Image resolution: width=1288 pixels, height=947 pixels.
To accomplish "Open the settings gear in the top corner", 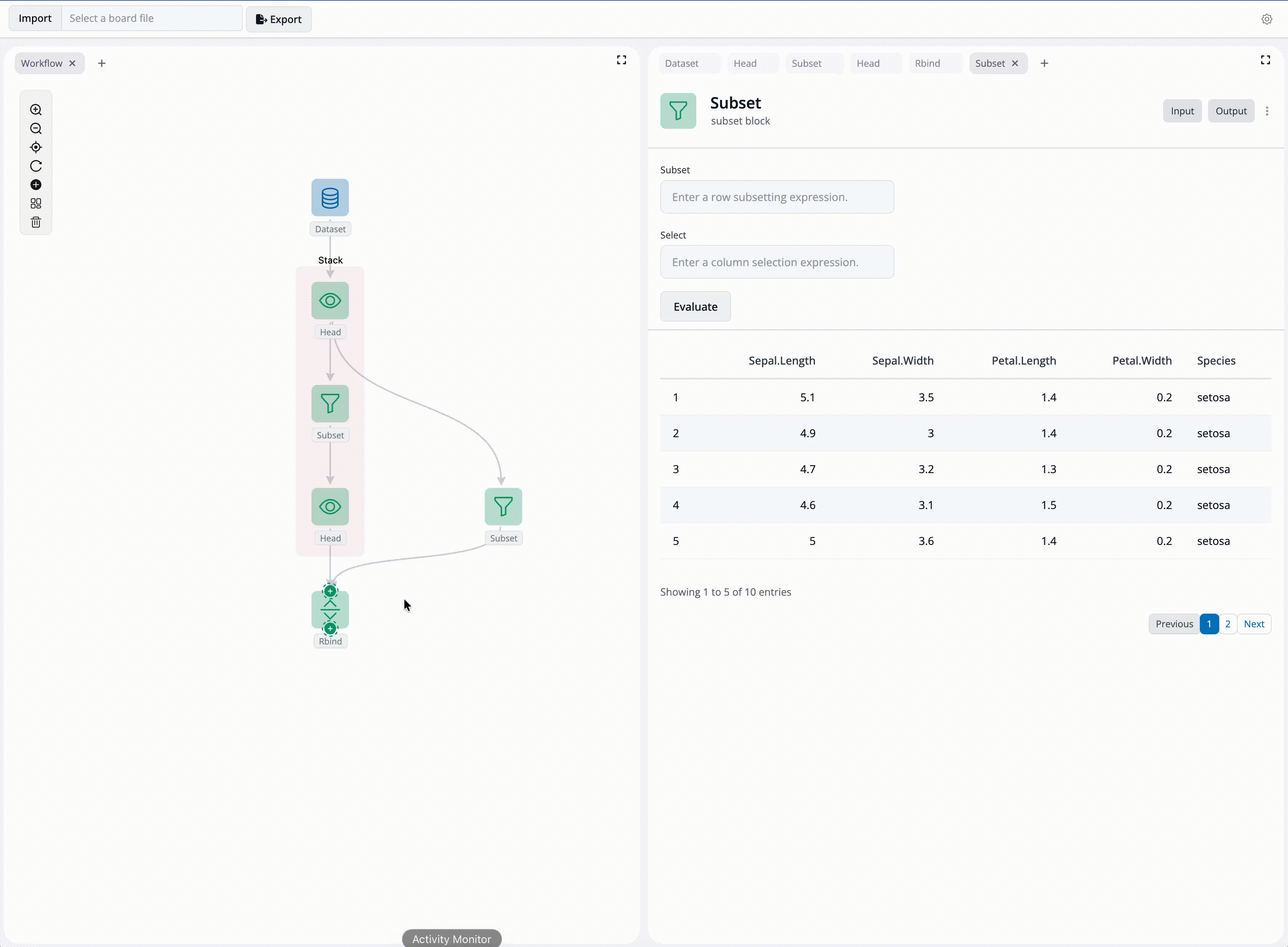I will [x=1267, y=18].
